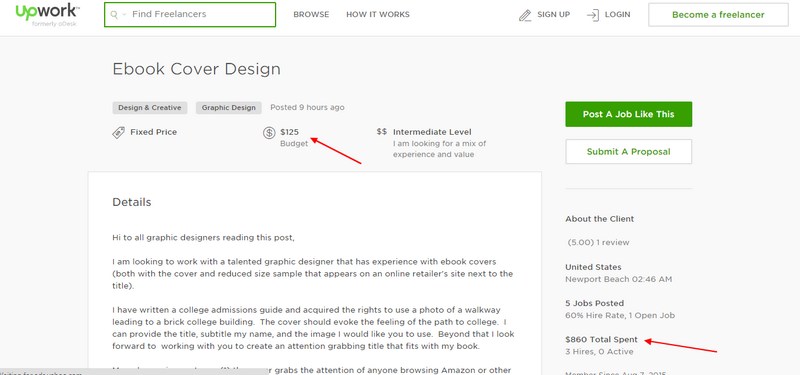800x375 pixels.
Task: Click the Posted 9 hours ago text
Action: click(x=307, y=108)
